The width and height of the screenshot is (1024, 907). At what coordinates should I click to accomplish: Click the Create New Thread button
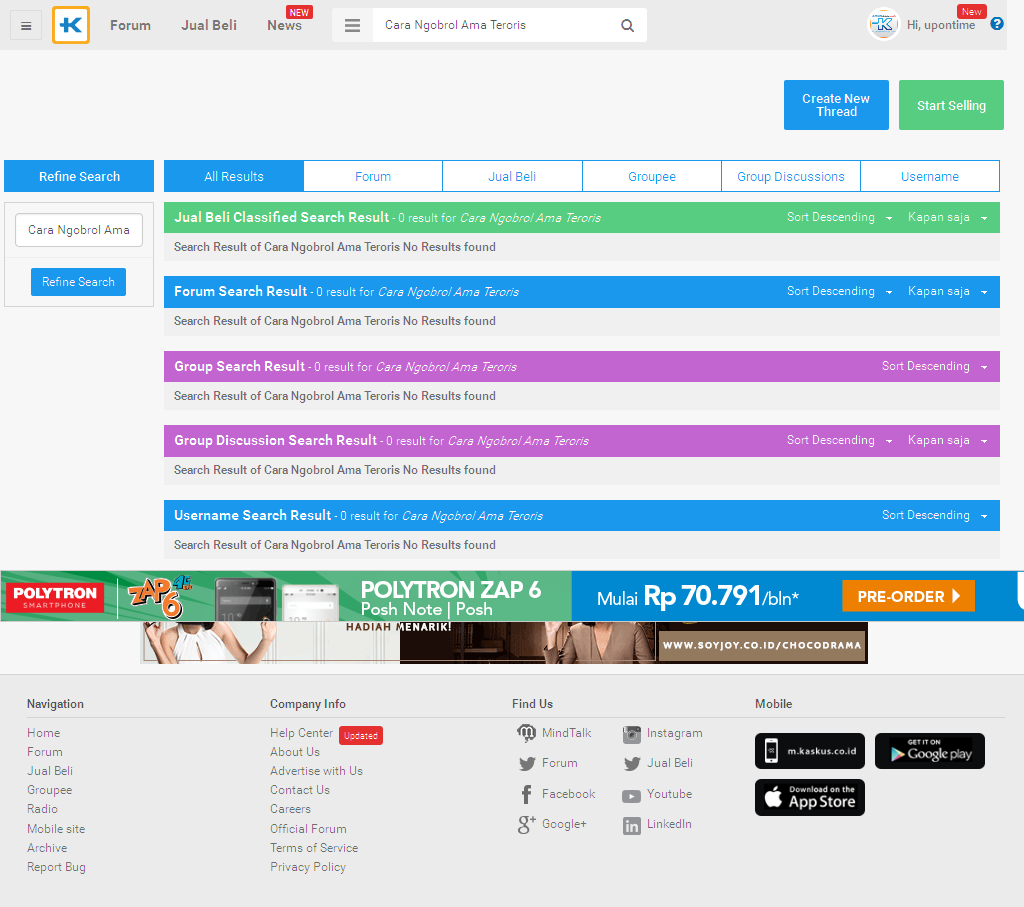click(x=836, y=105)
